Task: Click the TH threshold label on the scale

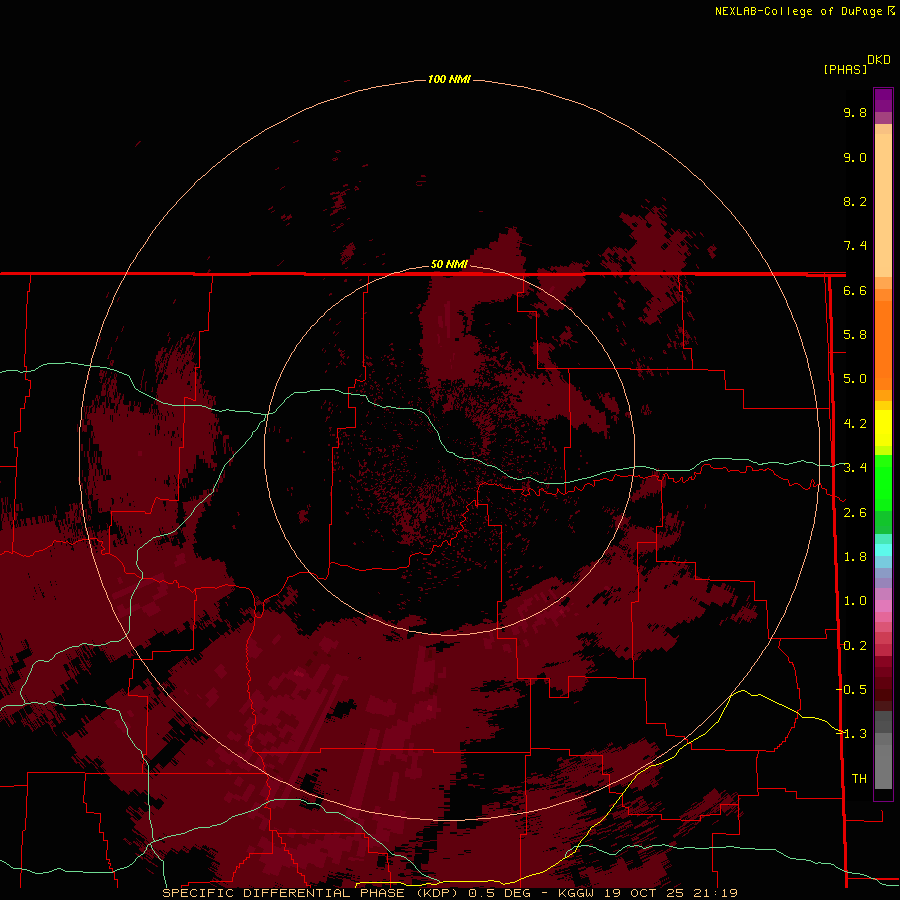Action: 859,779
